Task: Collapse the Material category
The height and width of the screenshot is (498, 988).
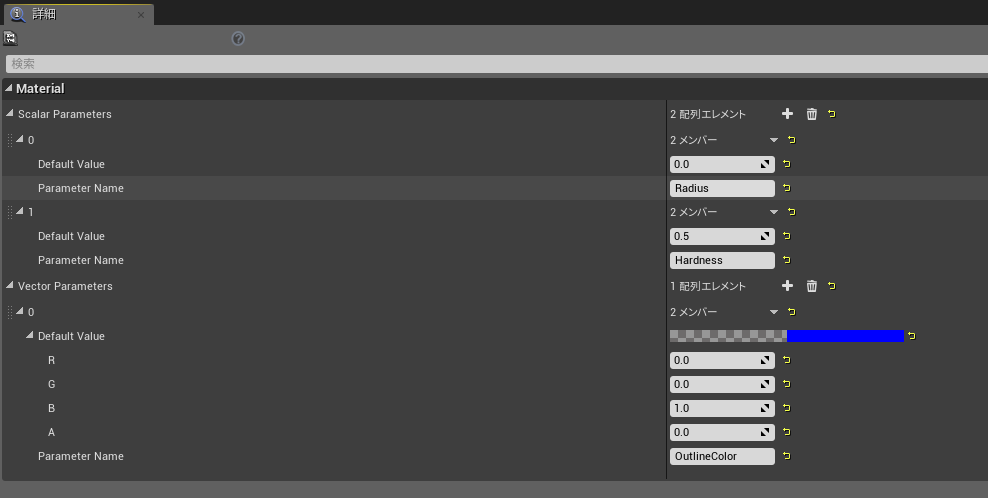Action: (8, 88)
